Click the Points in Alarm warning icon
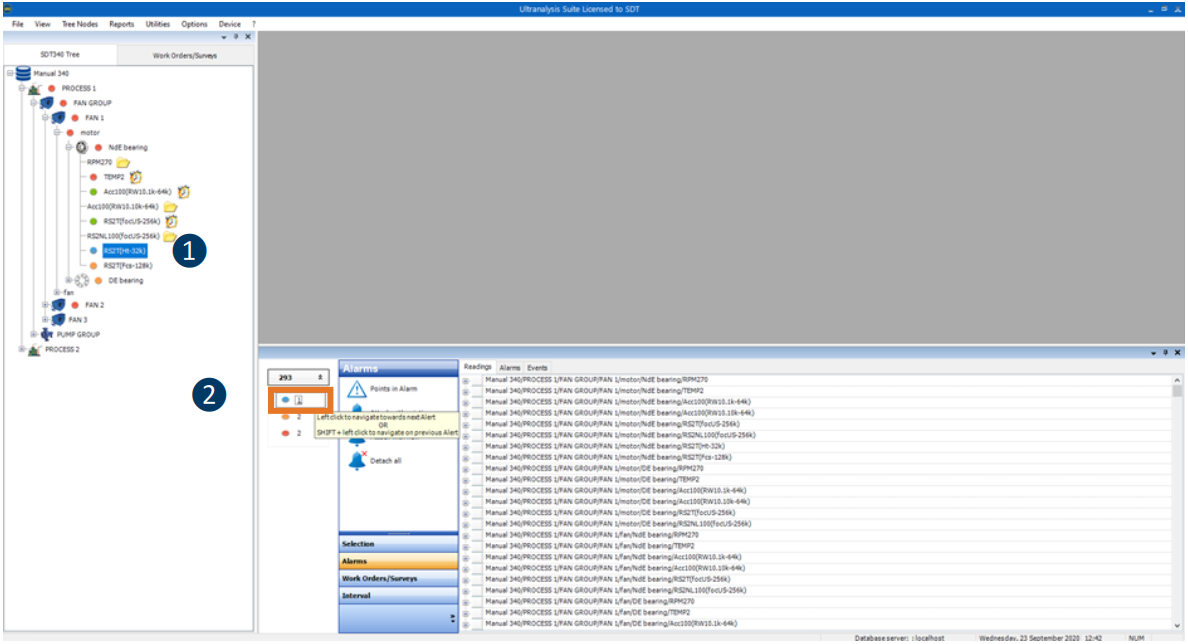 coord(356,389)
